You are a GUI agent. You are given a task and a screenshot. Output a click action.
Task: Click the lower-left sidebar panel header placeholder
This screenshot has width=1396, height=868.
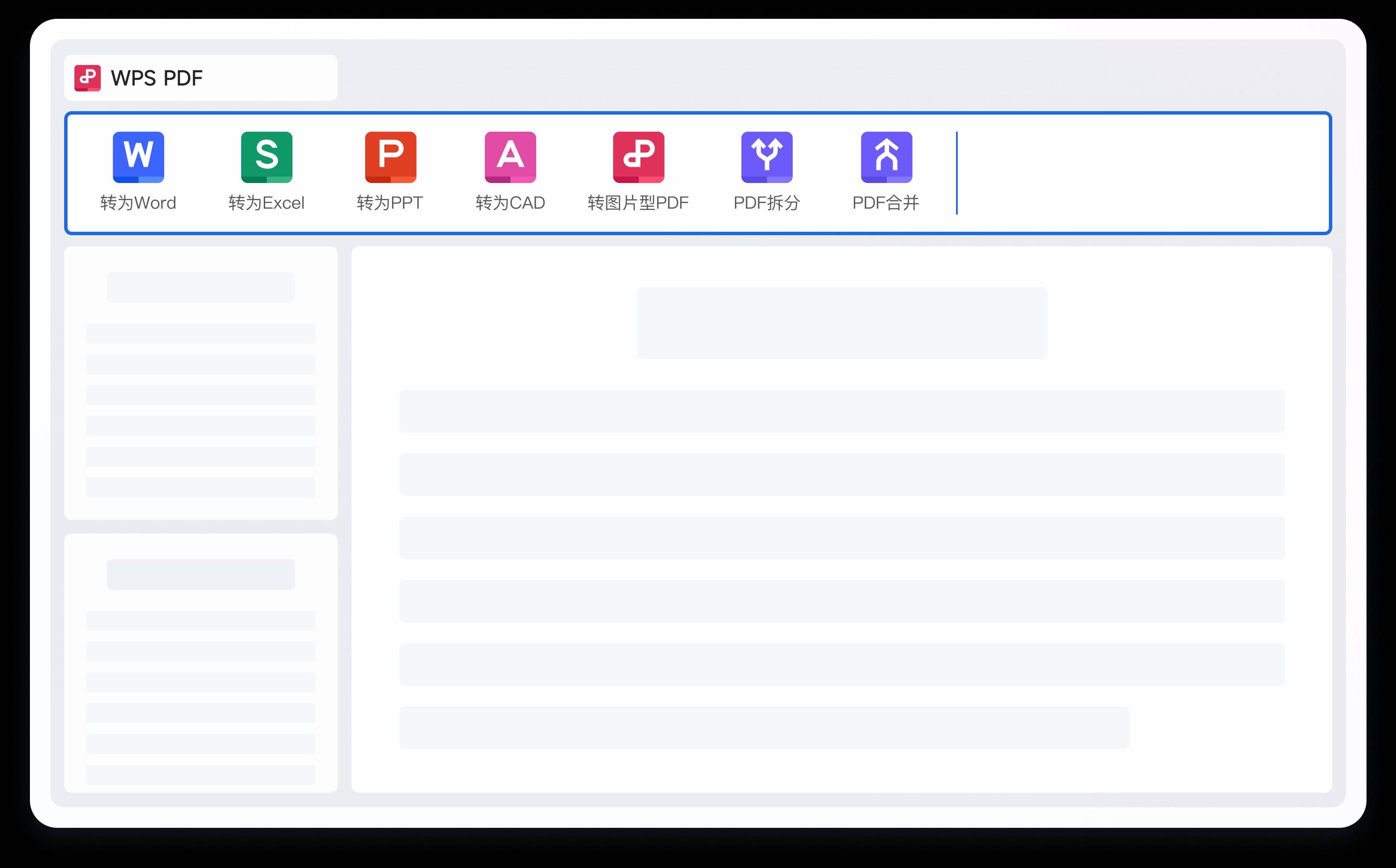(201, 574)
